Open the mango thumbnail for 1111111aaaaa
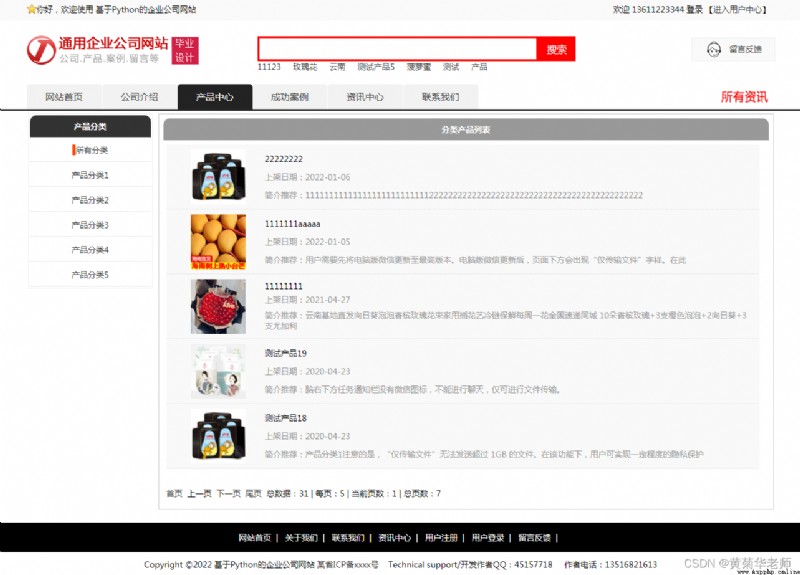Screen dimensions: 800x575 coord(218,242)
